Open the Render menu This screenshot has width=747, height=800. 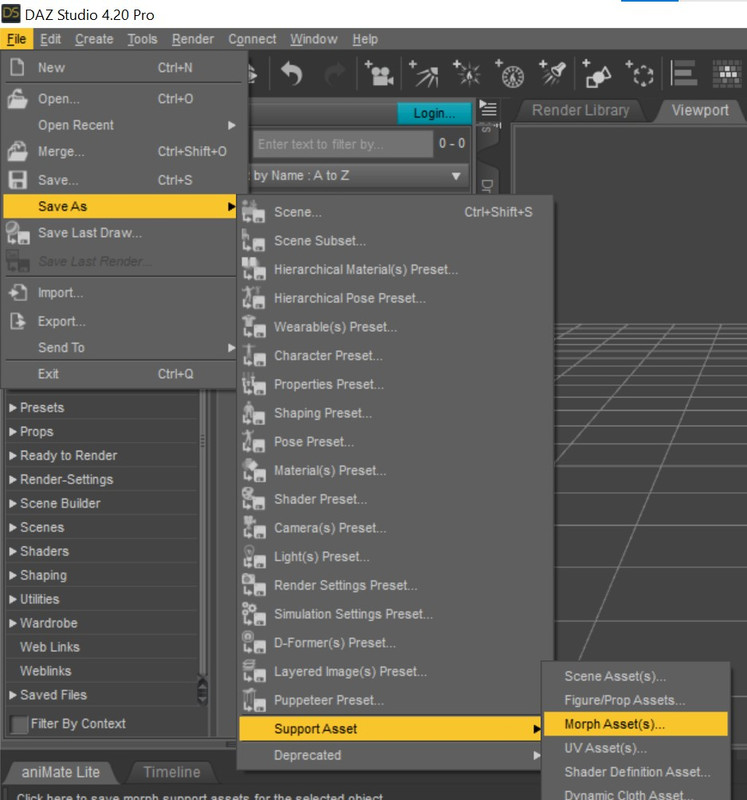(193, 39)
